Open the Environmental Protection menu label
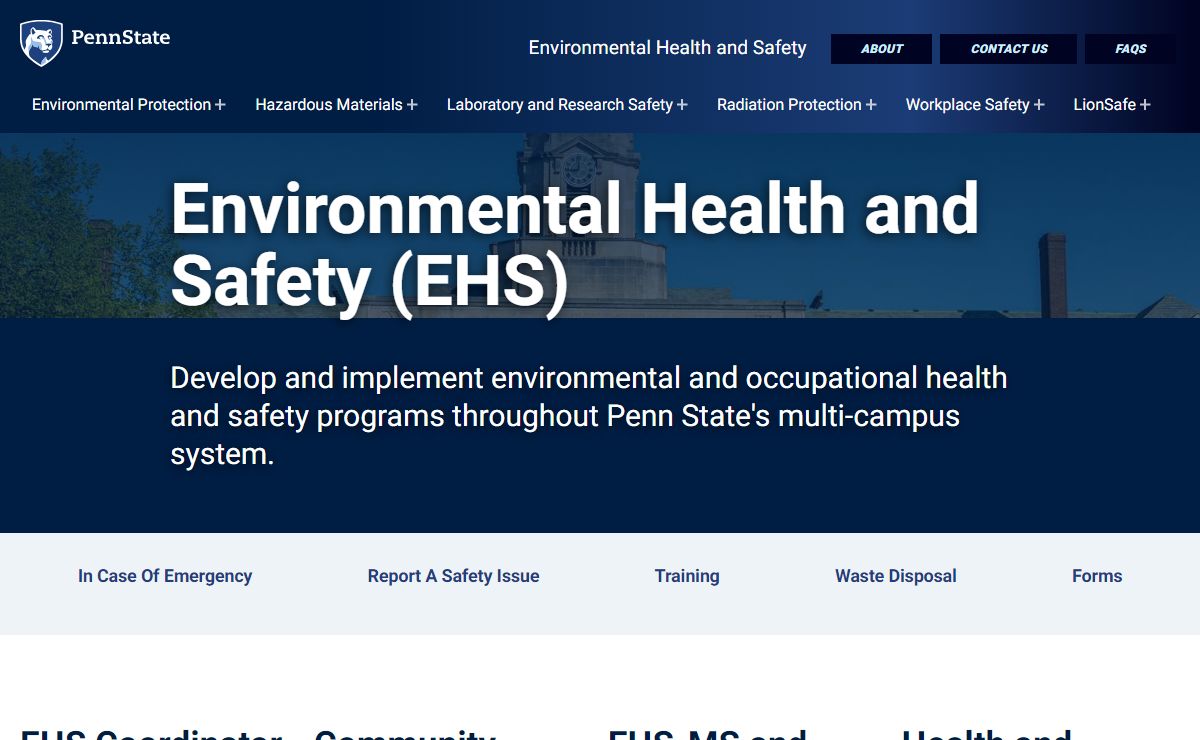 click(x=121, y=105)
